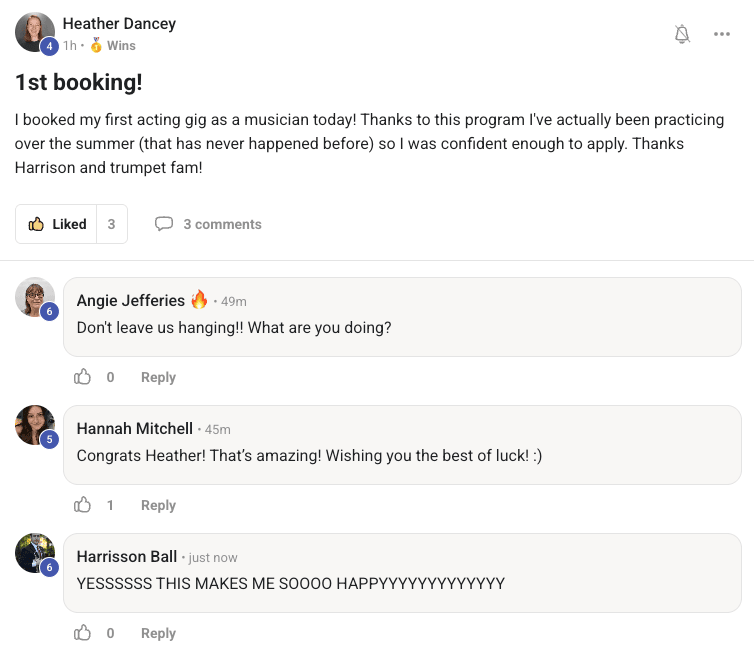Viewport: 754px width, 651px height.
Task: Open Harrisson Ball's avatar
Action: click(34, 553)
